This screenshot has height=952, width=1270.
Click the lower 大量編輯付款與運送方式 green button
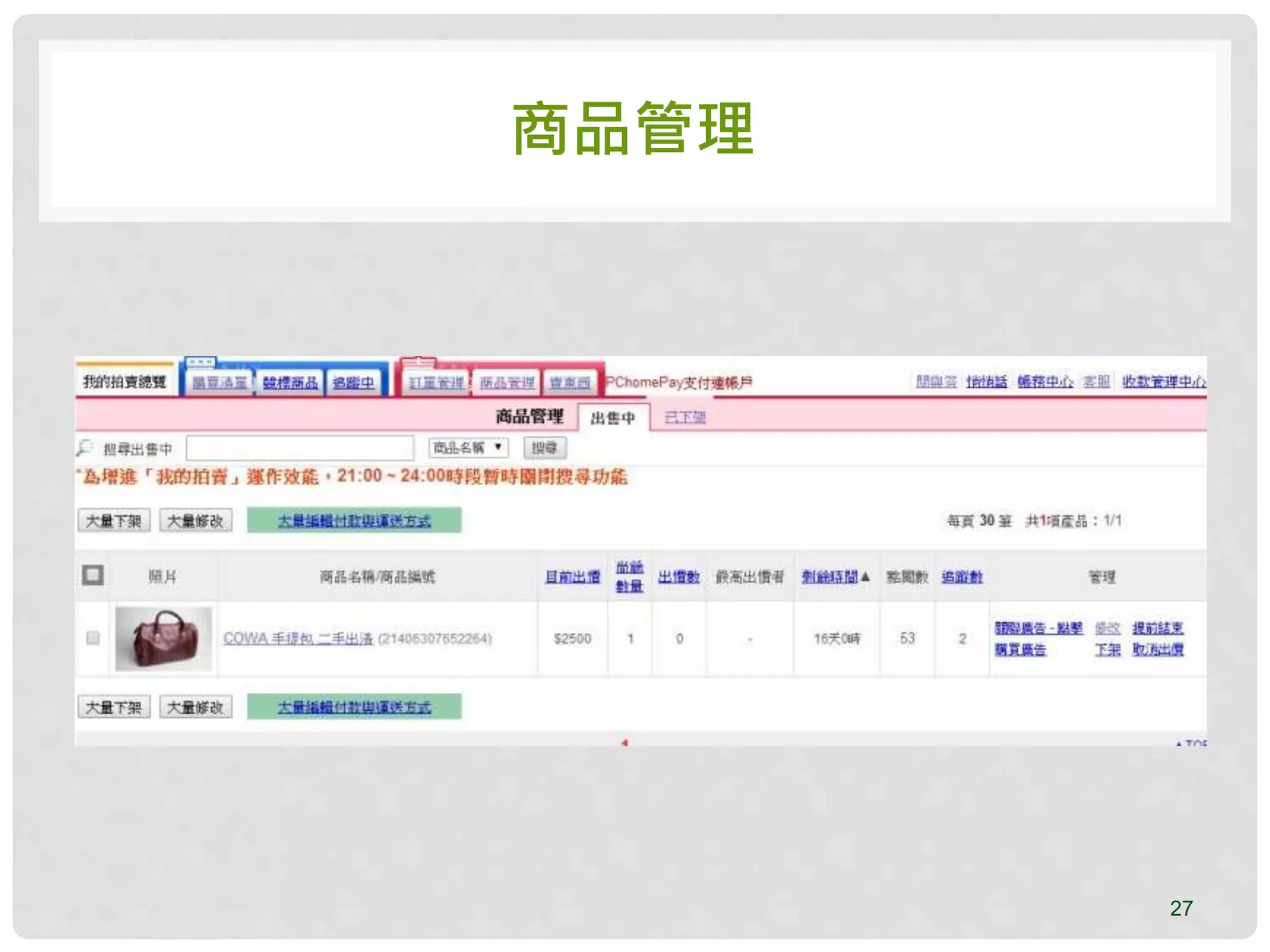(354, 707)
